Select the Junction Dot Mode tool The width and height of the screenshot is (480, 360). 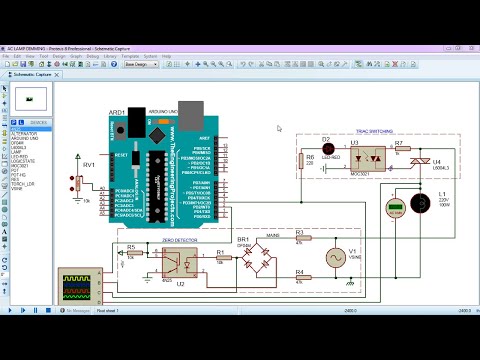pyautogui.click(x=4, y=103)
